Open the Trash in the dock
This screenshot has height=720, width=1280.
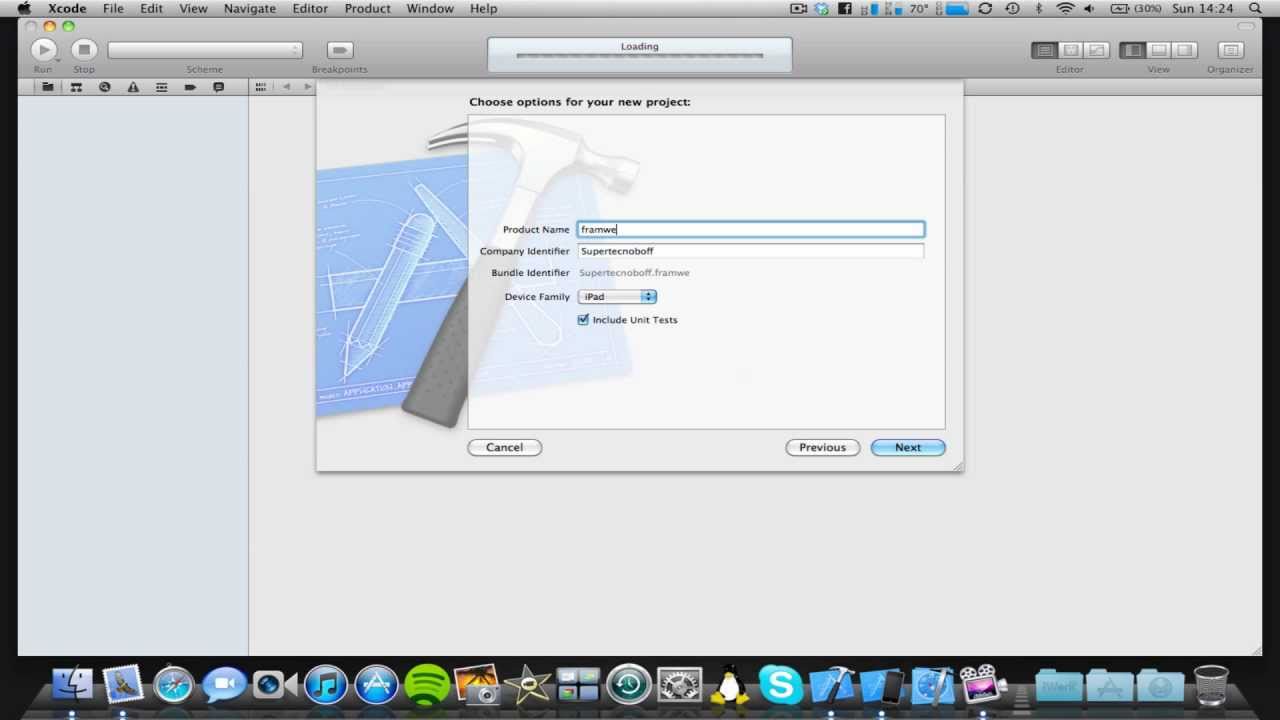(1211, 685)
